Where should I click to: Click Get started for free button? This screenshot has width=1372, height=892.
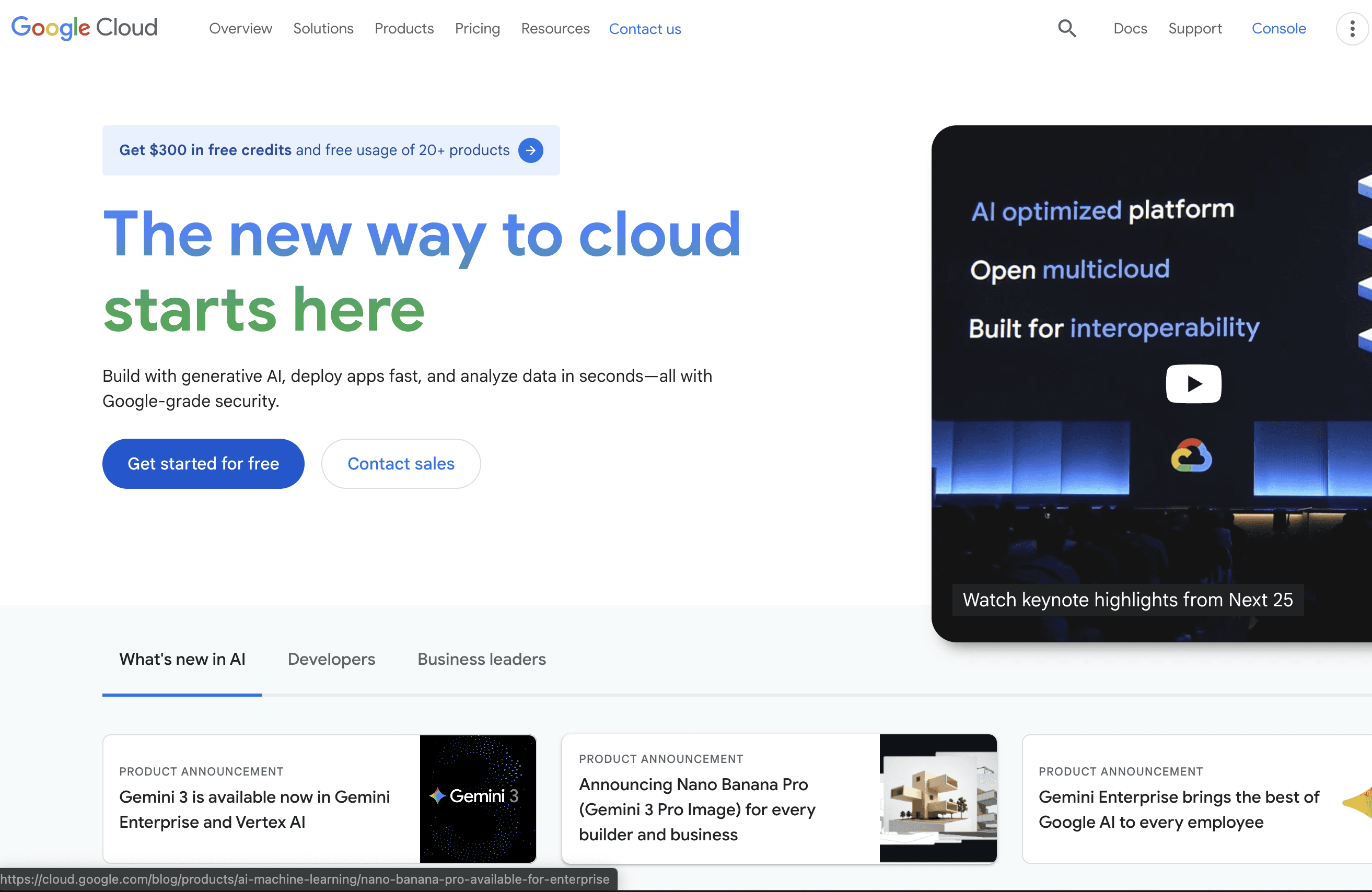pyautogui.click(x=203, y=463)
